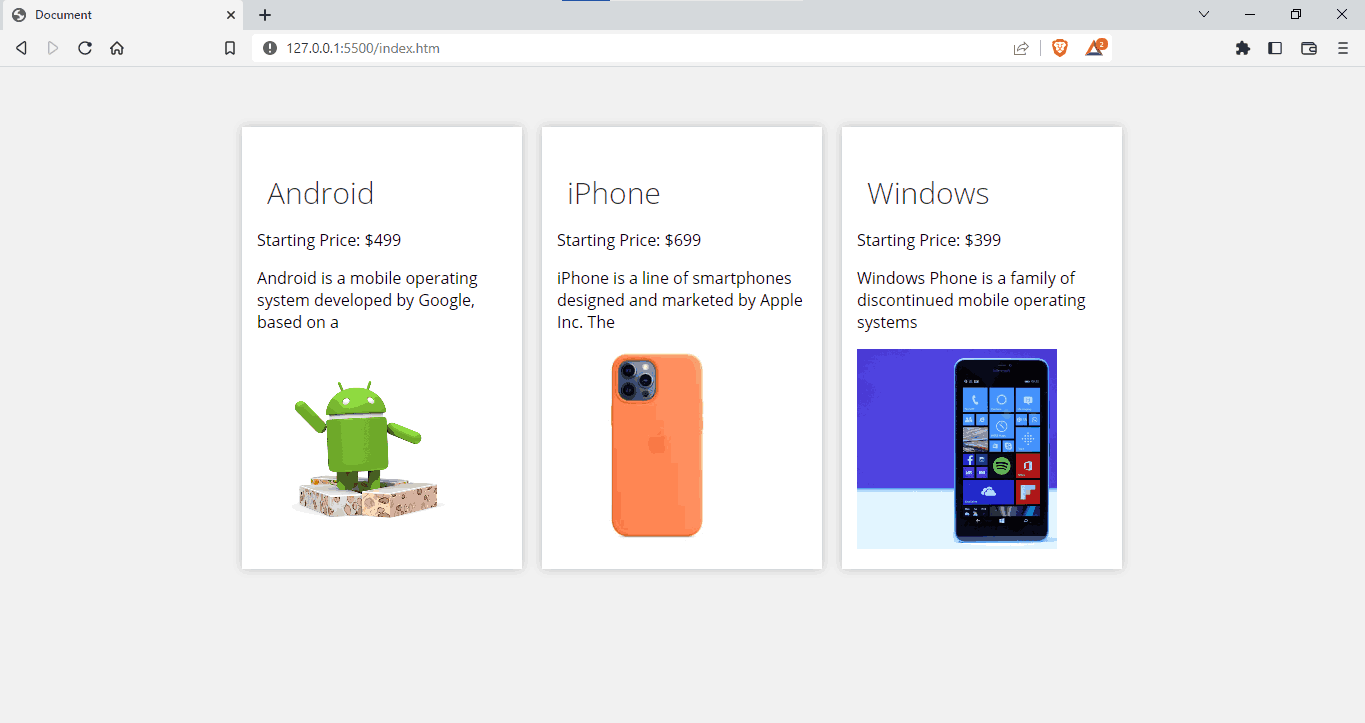Open the browser hamburger menu
The image size is (1365, 723).
(1342, 47)
